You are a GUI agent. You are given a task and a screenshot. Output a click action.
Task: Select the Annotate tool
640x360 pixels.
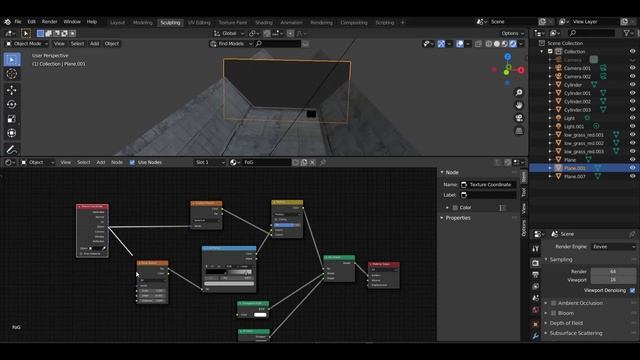pyautogui.click(x=12, y=149)
